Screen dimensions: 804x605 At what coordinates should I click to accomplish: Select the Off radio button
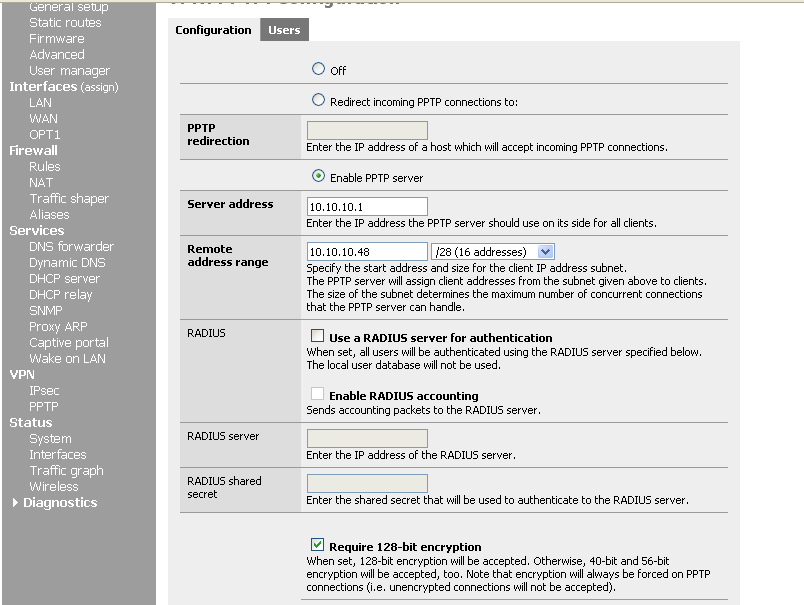coord(318,69)
